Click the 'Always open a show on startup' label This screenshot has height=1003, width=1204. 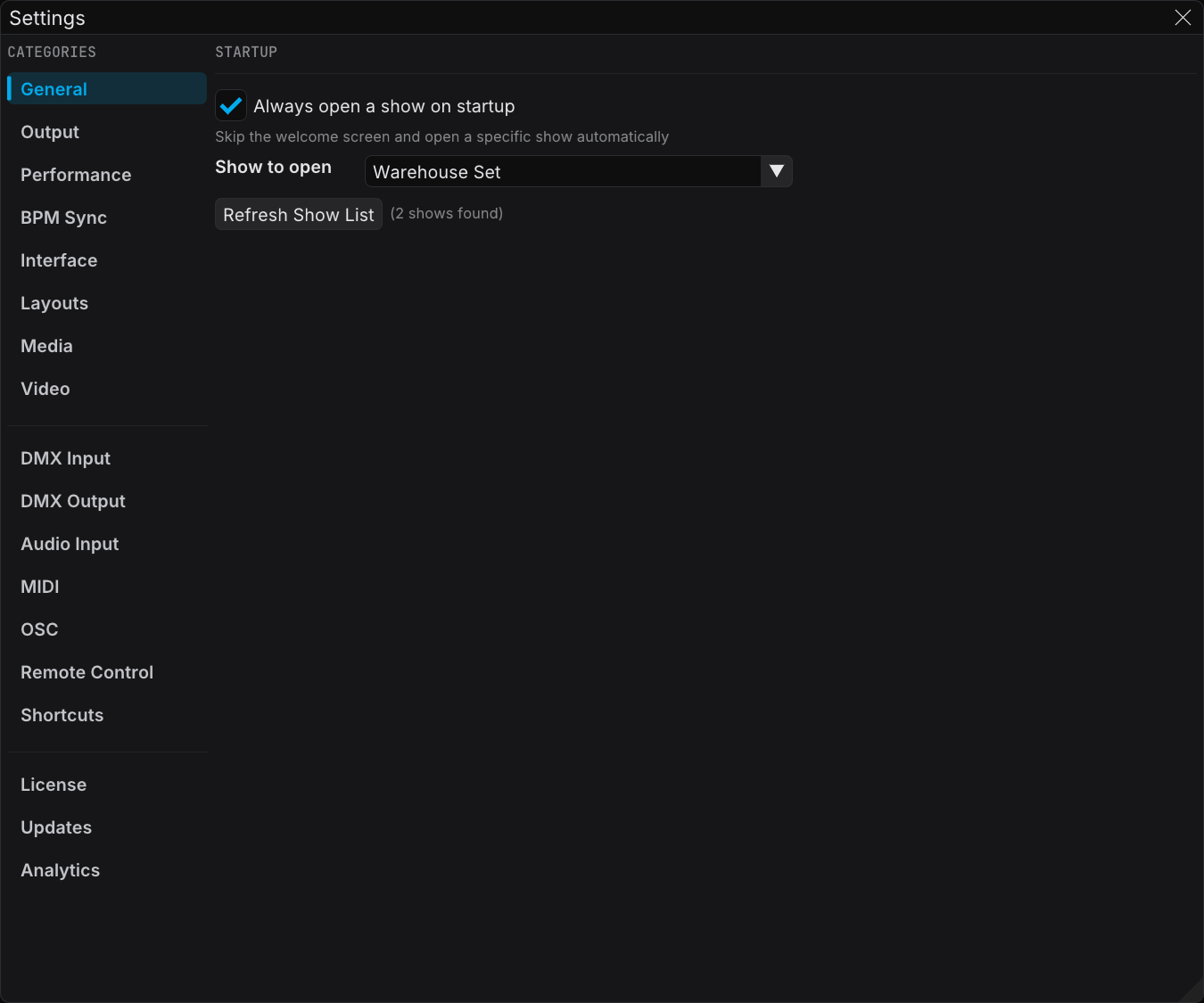pyautogui.click(x=384, y=106)
